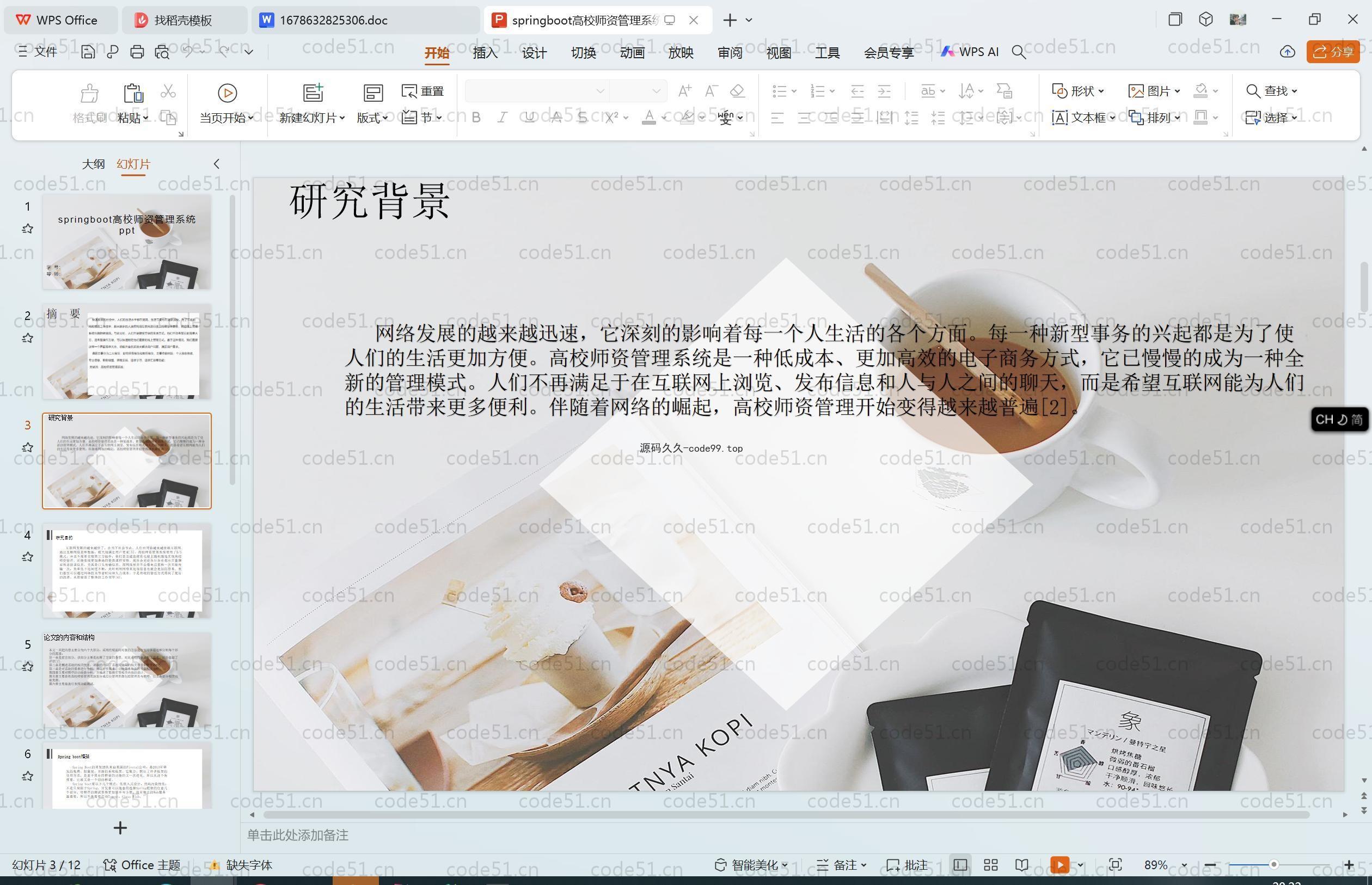This screenshot has width=1372, height=885.
Task: Open font color A swatch
Action: 649,118
